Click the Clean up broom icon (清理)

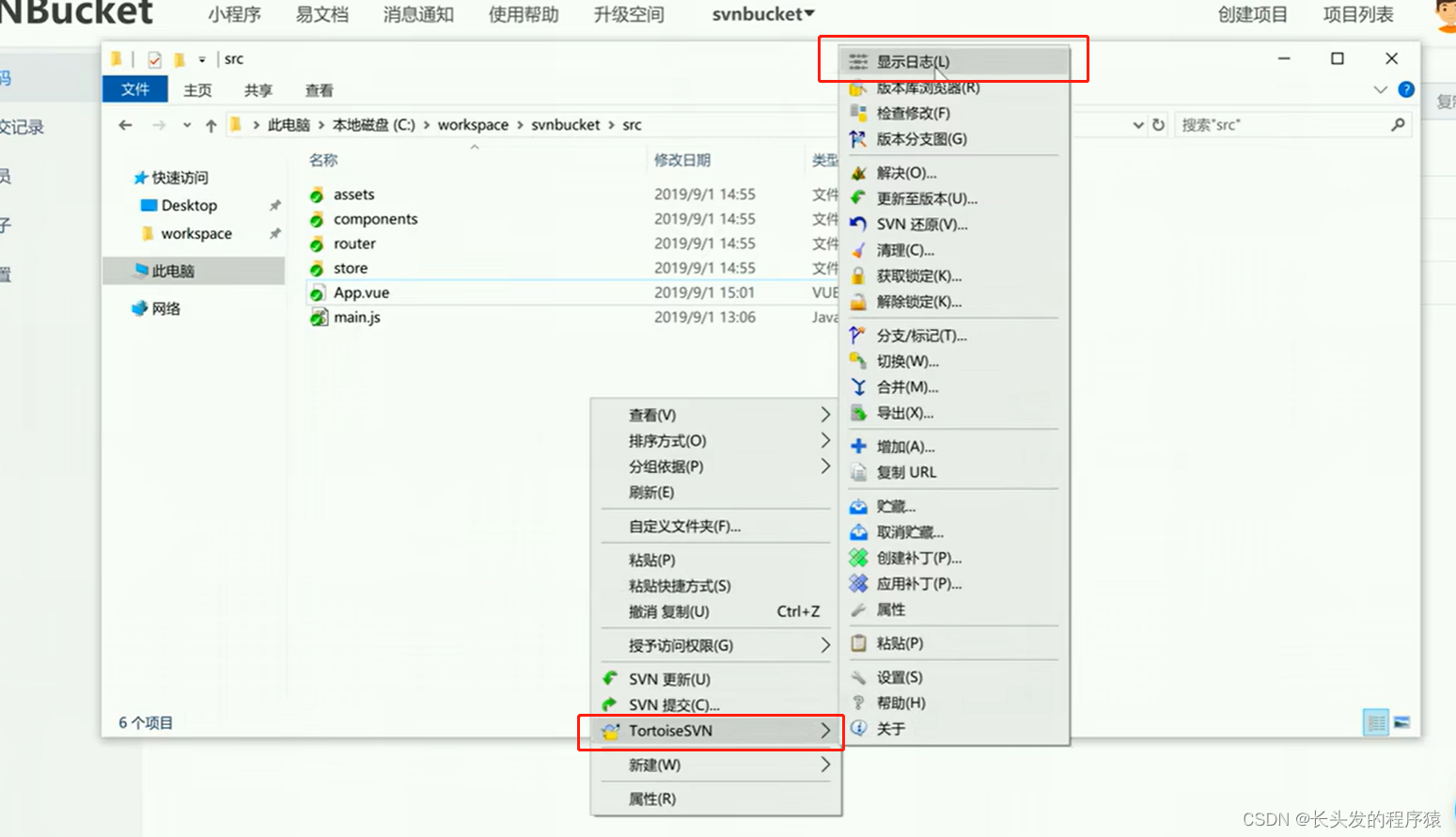click(x=858, y=250)
